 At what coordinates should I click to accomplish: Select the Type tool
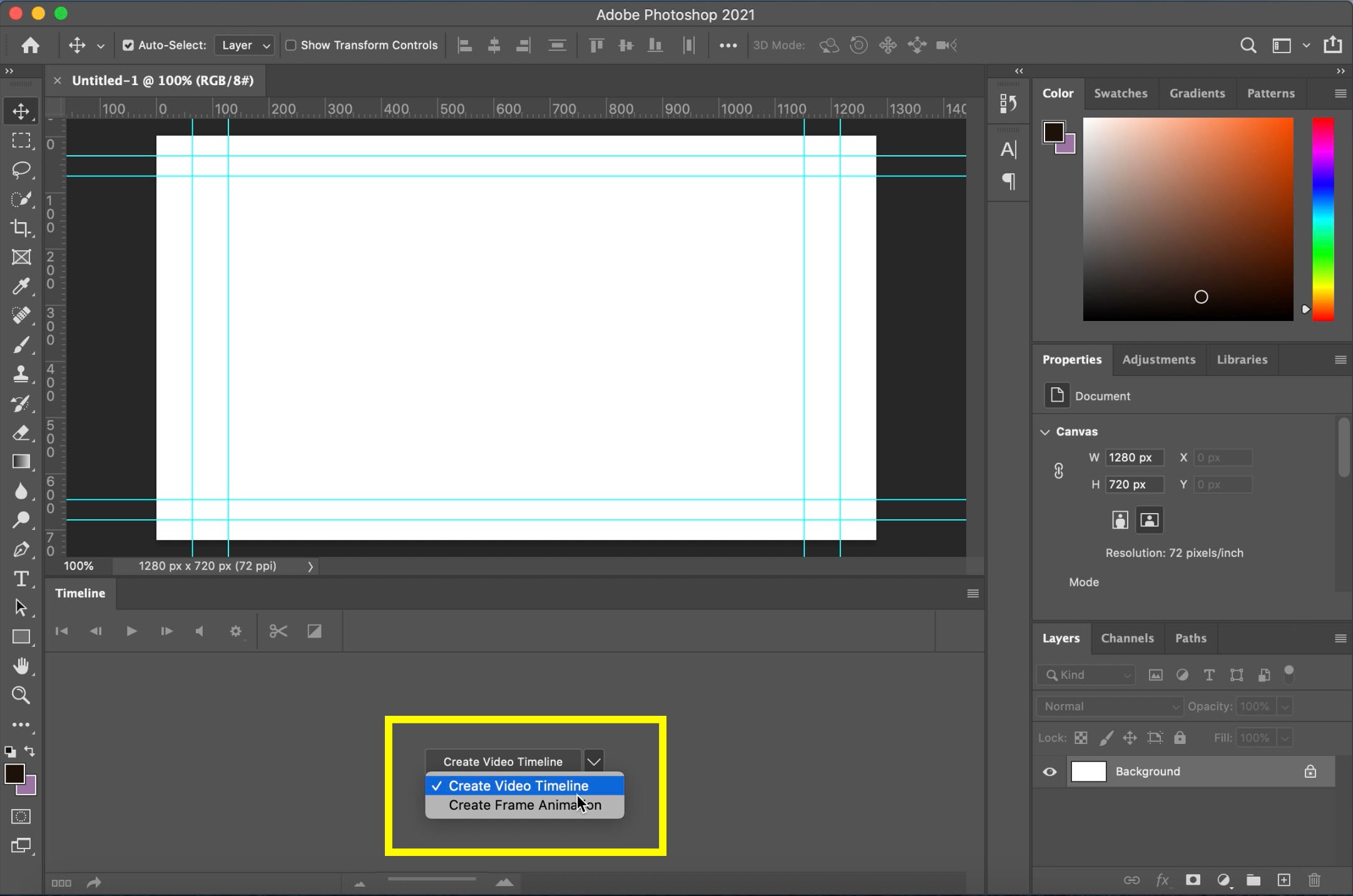tap(22, 579)
